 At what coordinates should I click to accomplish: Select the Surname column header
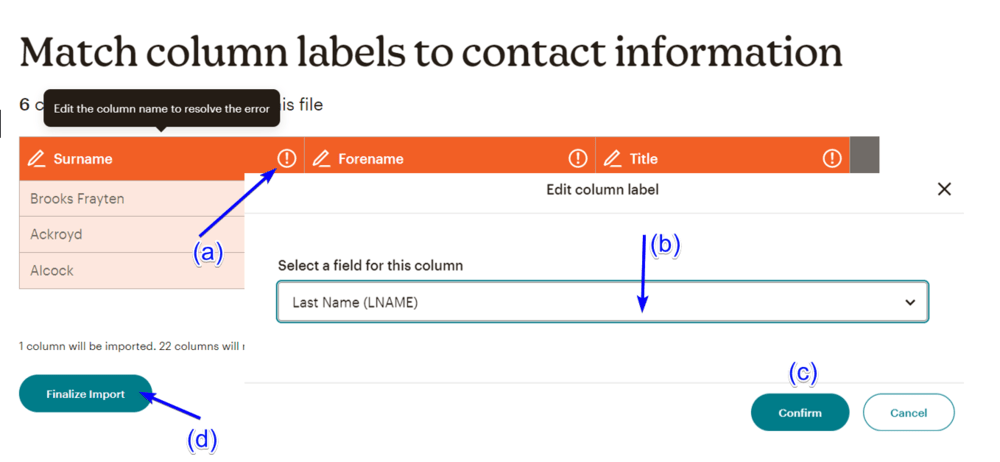[x=83, y=159]
